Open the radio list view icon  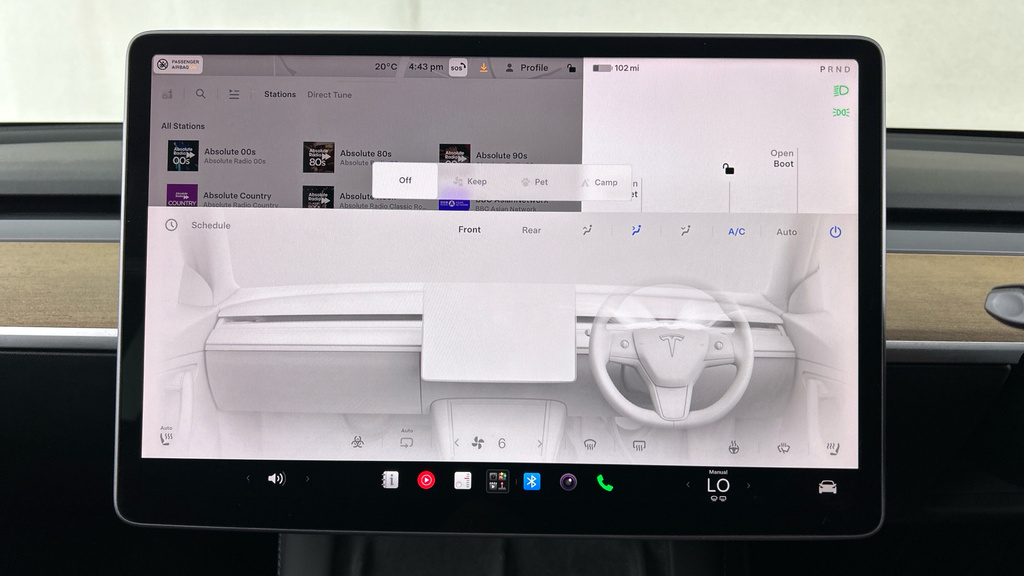pyautogui.click(x=234, y=95)
